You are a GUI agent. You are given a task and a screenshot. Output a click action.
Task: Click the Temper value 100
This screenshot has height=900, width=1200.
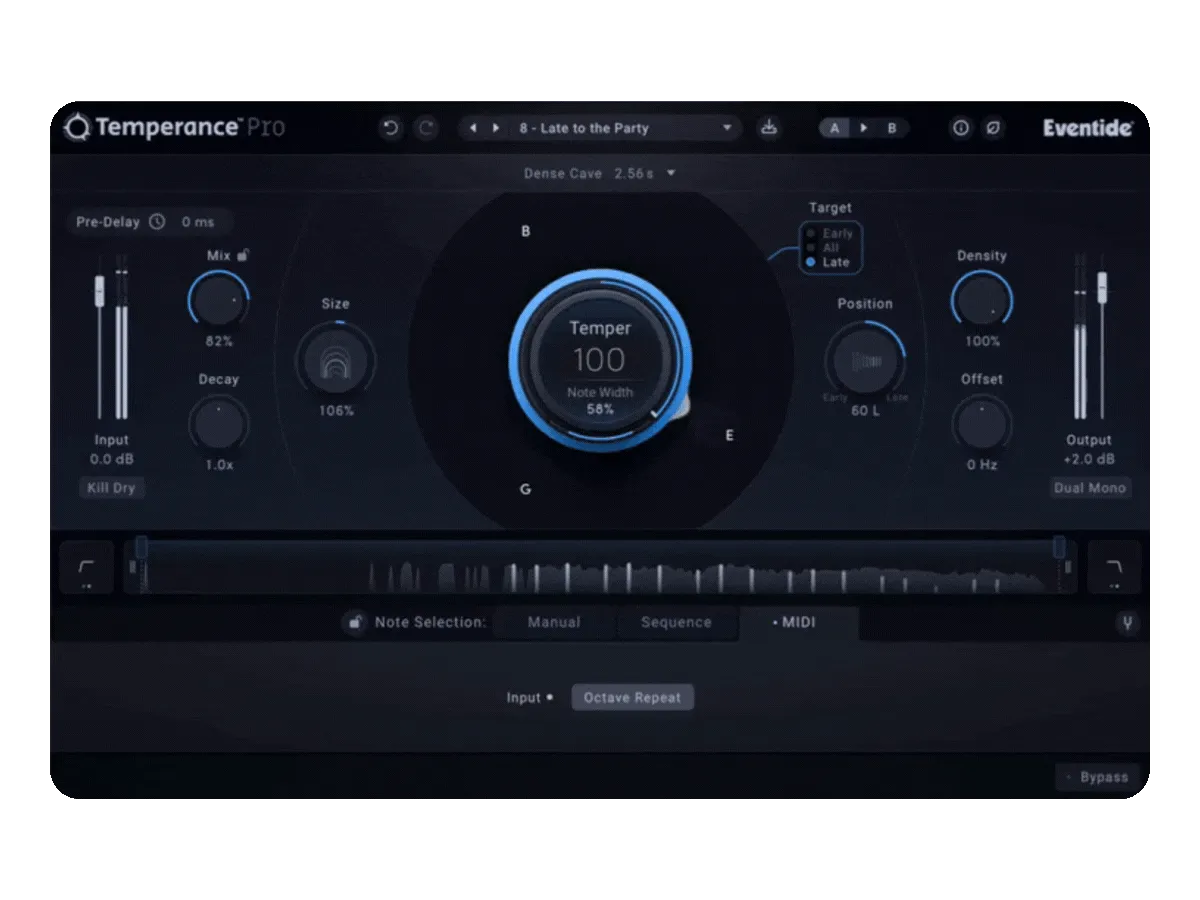600,360
